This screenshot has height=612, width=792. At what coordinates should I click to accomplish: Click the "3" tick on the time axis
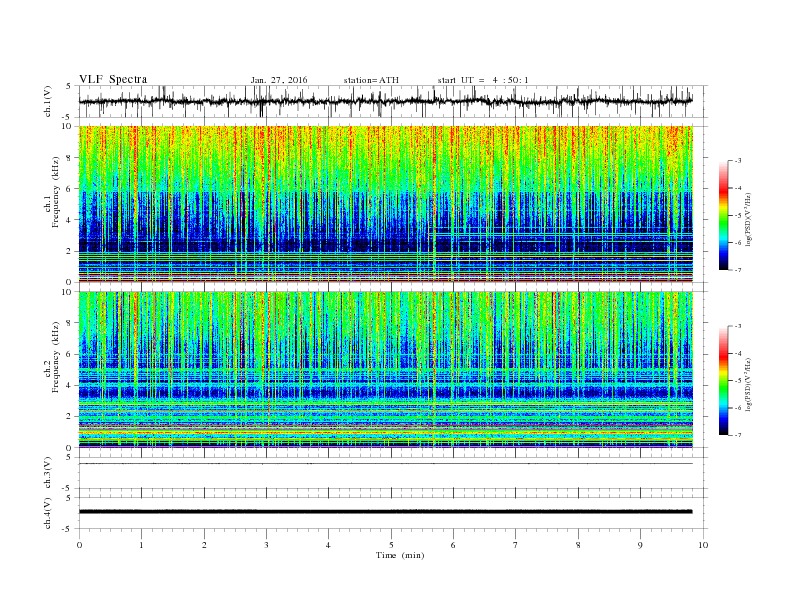[266, 545]
